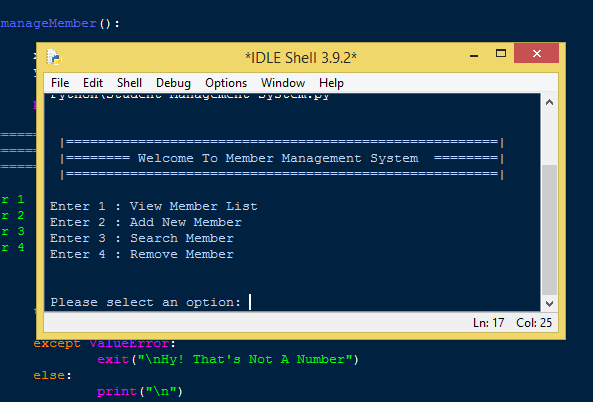Open the Shell menu

(129, 83)
